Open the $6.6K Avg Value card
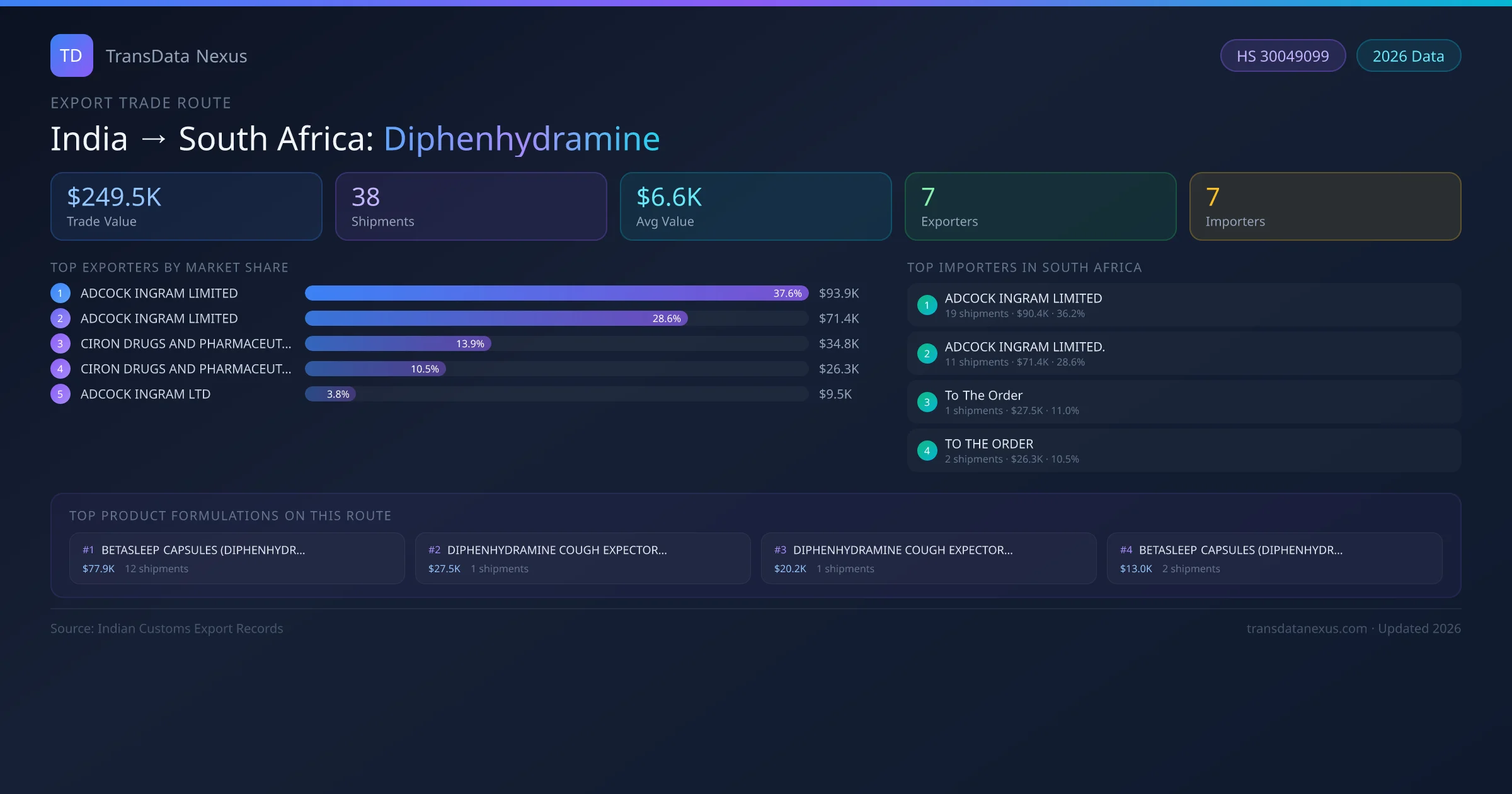1512x794 pixels. (755, 207)
